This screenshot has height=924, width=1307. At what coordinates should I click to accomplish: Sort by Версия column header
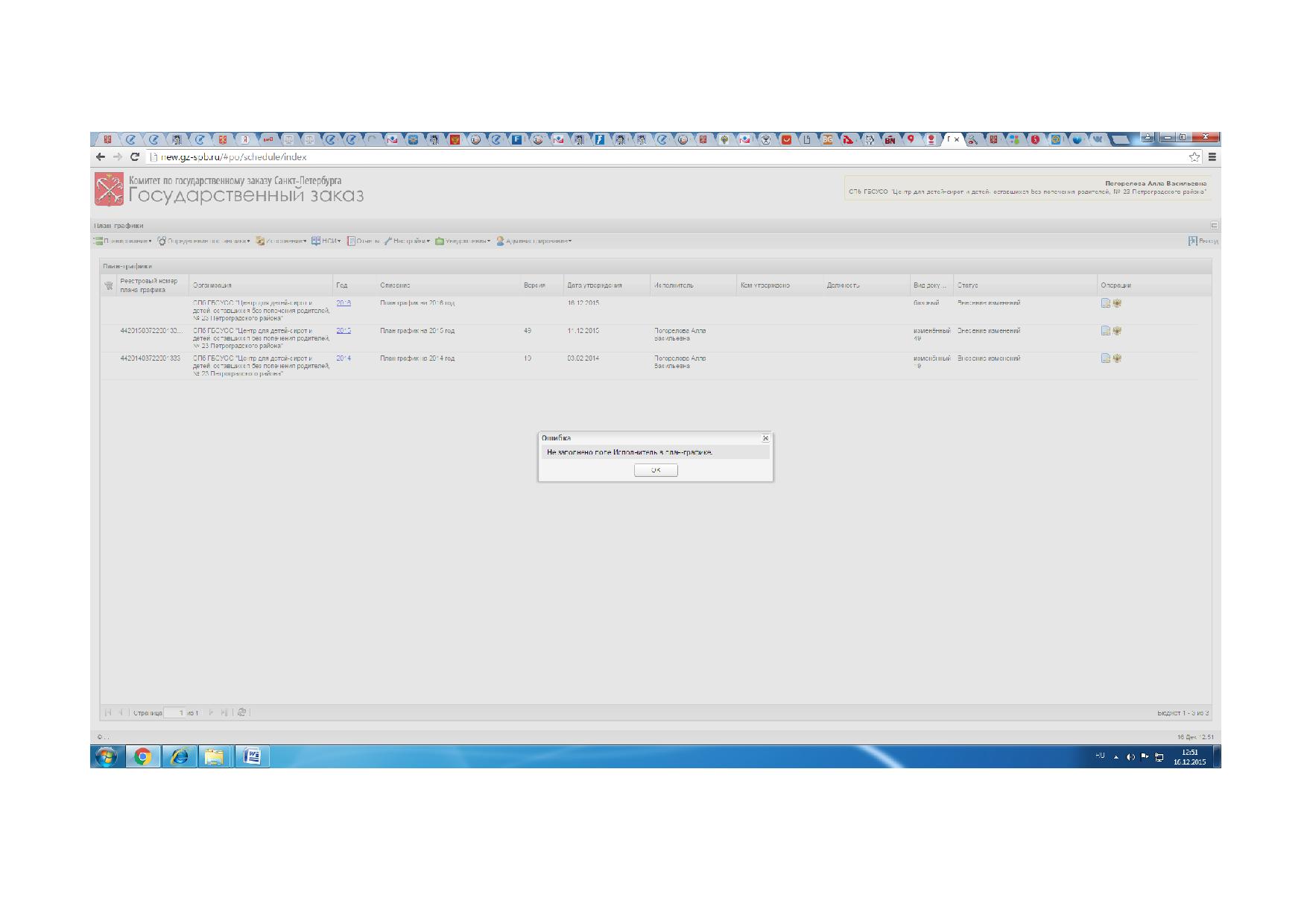[x=542, y=285]
